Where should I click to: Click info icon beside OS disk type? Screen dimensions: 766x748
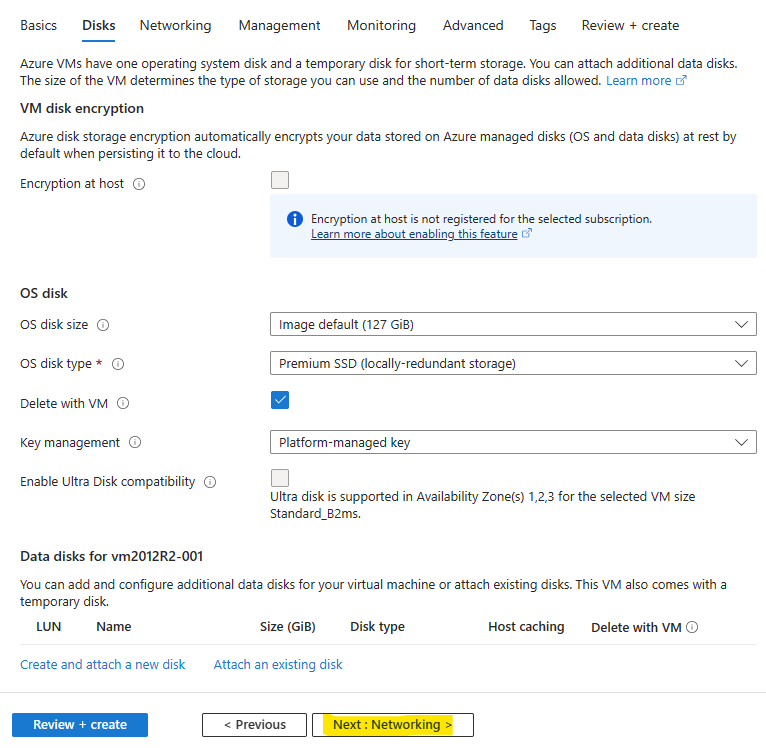(118, 364)
